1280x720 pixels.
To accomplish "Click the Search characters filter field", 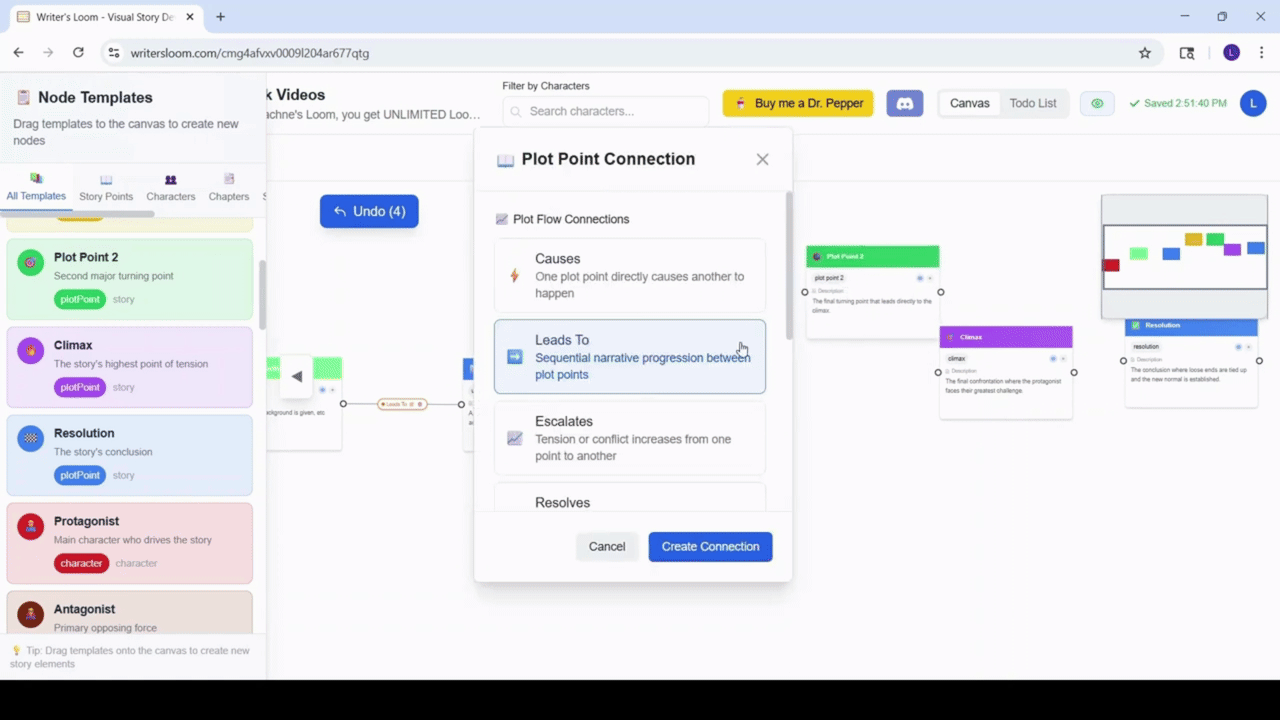I will (x=607, y=111).
